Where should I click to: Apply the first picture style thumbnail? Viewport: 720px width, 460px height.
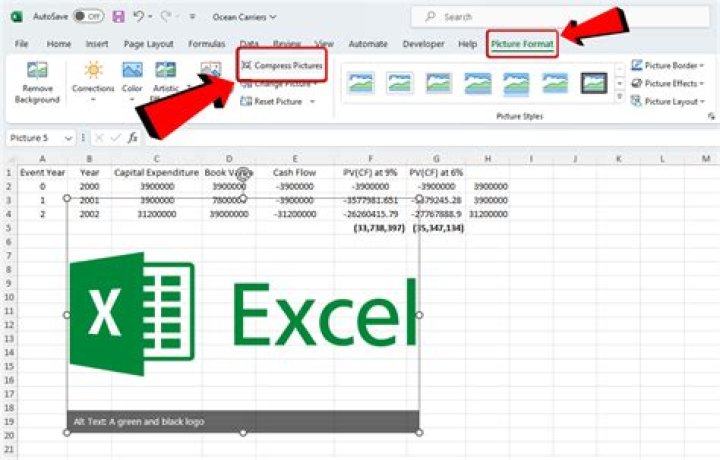point(361,83)
